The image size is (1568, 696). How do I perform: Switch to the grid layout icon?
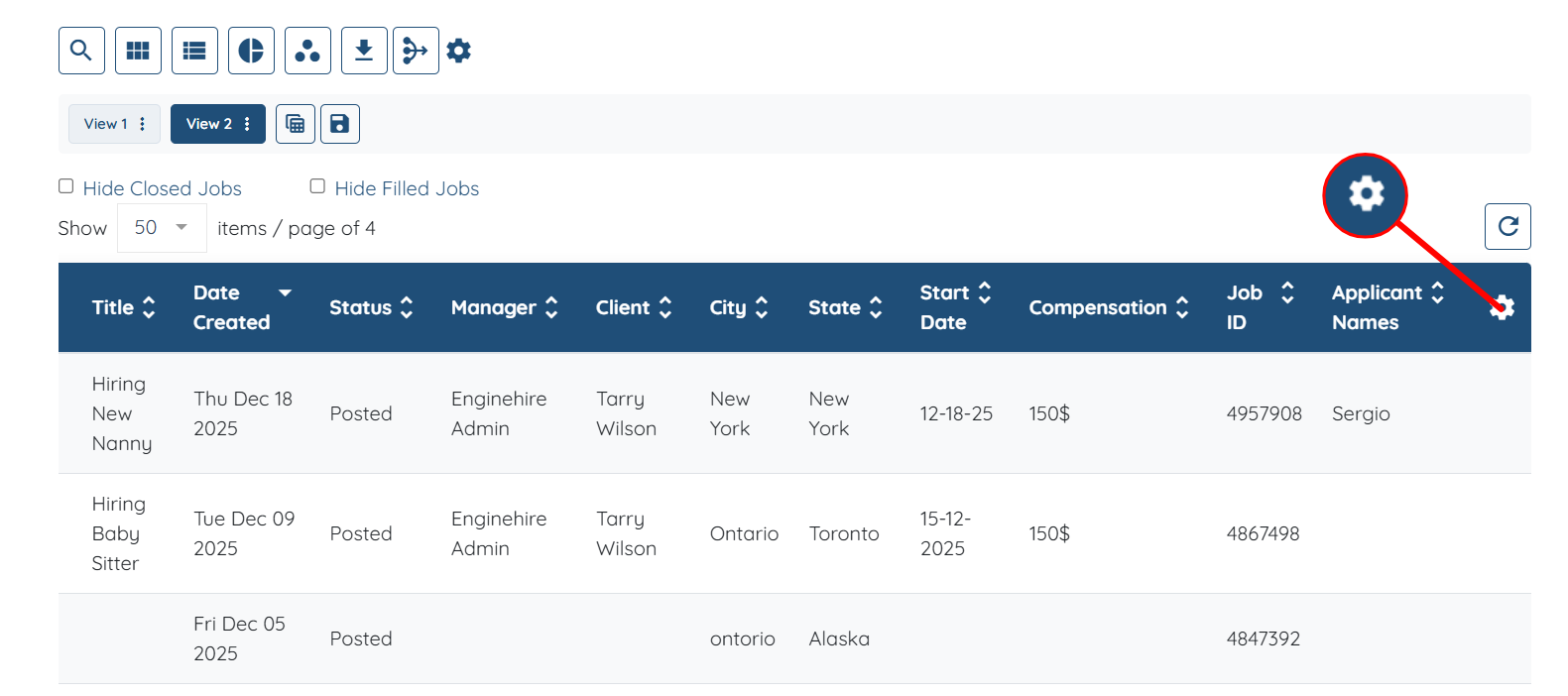point(138,51)
